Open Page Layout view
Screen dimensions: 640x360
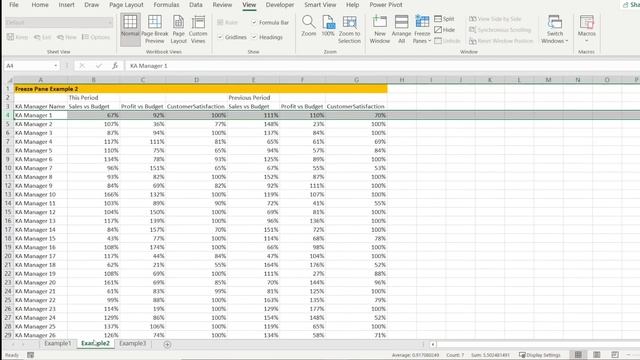tap(178, 29)
